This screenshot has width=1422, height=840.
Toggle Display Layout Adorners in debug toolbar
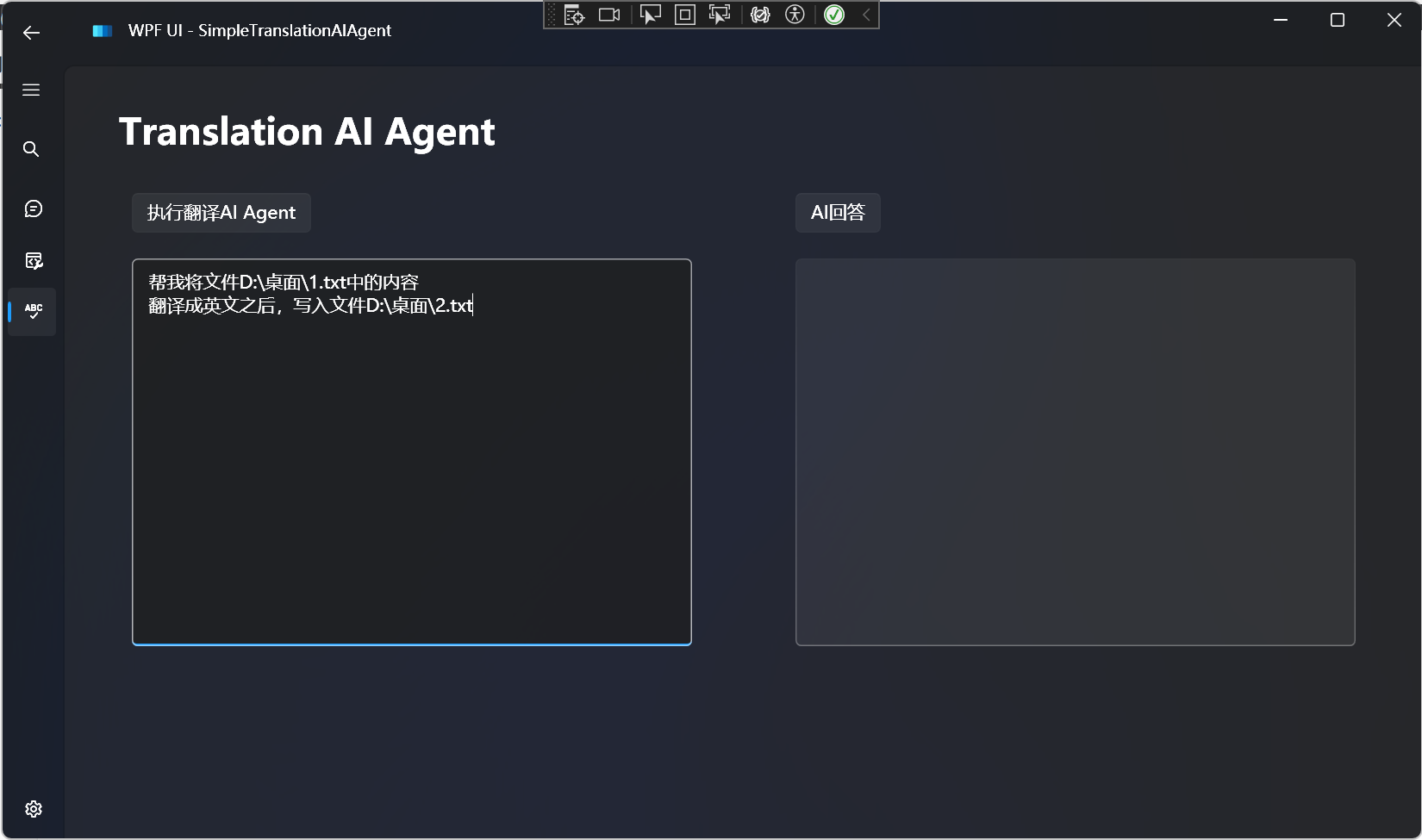tap(685, 15)
